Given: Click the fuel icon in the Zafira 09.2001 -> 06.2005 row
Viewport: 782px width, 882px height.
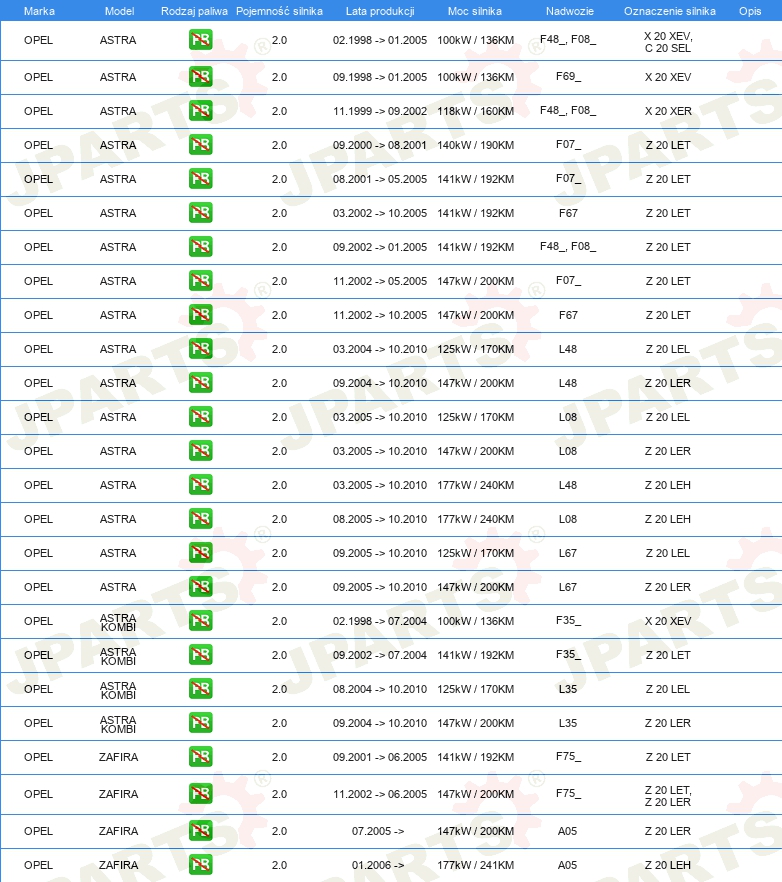Looking at the screenshot, I should point(201,757).
